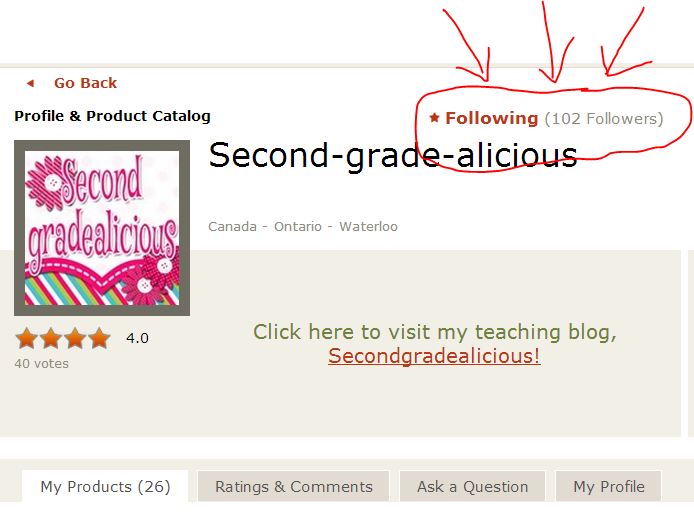Screen dimensions: 694x521
Task: Open the Ask a Question tab
Action: point(472,486)
